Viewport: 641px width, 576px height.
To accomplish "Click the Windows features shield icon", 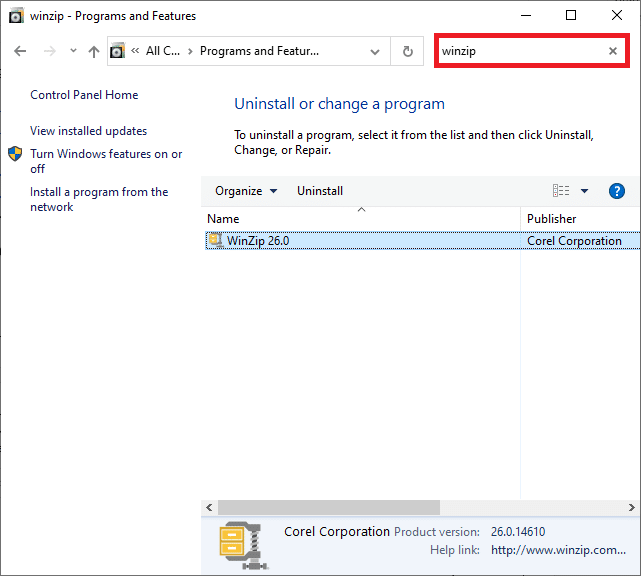I will [x=16, y=154].
